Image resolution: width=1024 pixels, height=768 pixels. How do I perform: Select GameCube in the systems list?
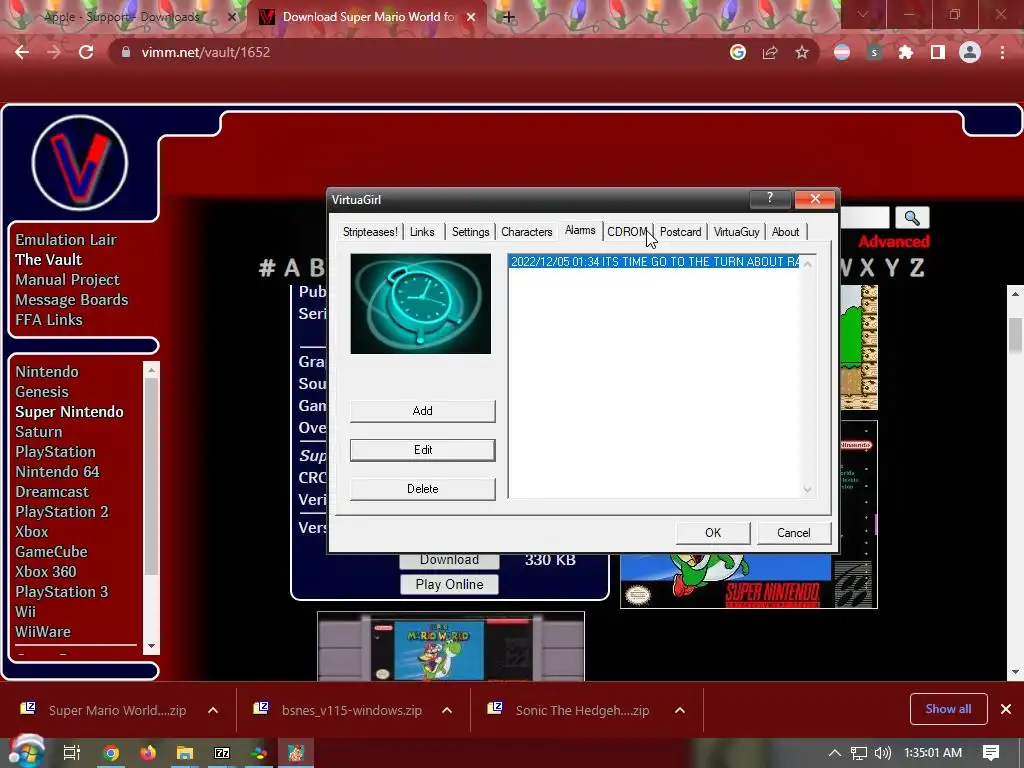52,552
